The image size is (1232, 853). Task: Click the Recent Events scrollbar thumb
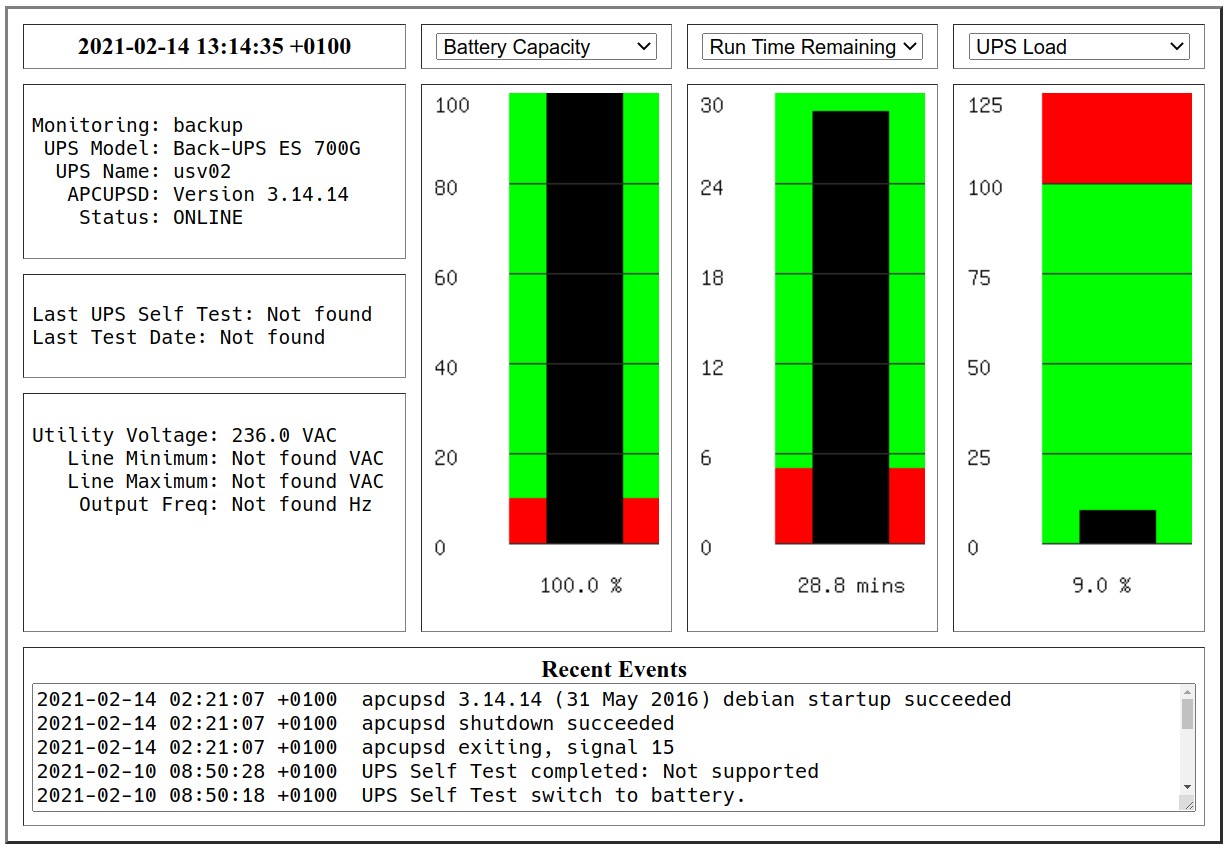(1187, 714)
